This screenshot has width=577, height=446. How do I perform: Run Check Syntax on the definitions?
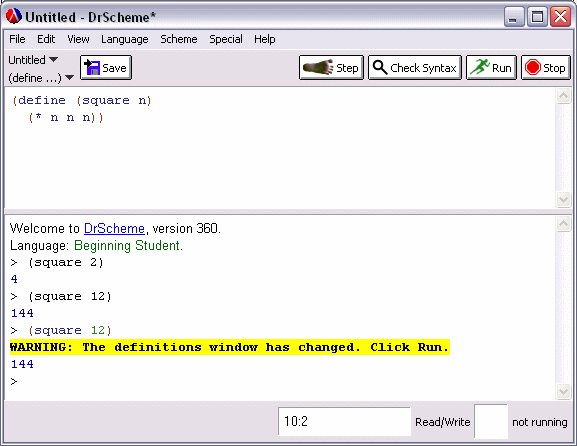point(415,68)
